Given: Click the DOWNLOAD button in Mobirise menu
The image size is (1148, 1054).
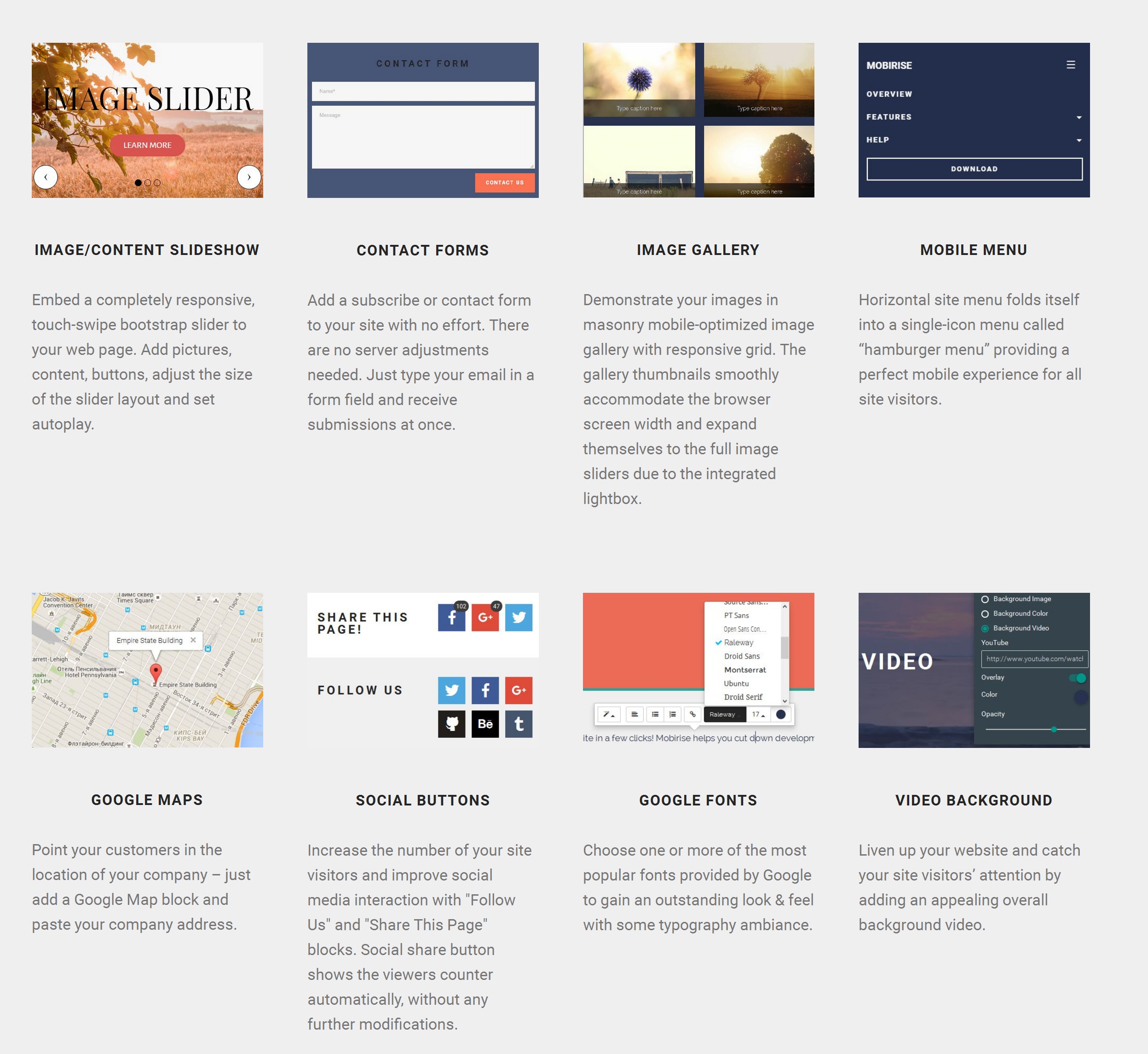Looking at the screenshot, I should pos(974,168).
